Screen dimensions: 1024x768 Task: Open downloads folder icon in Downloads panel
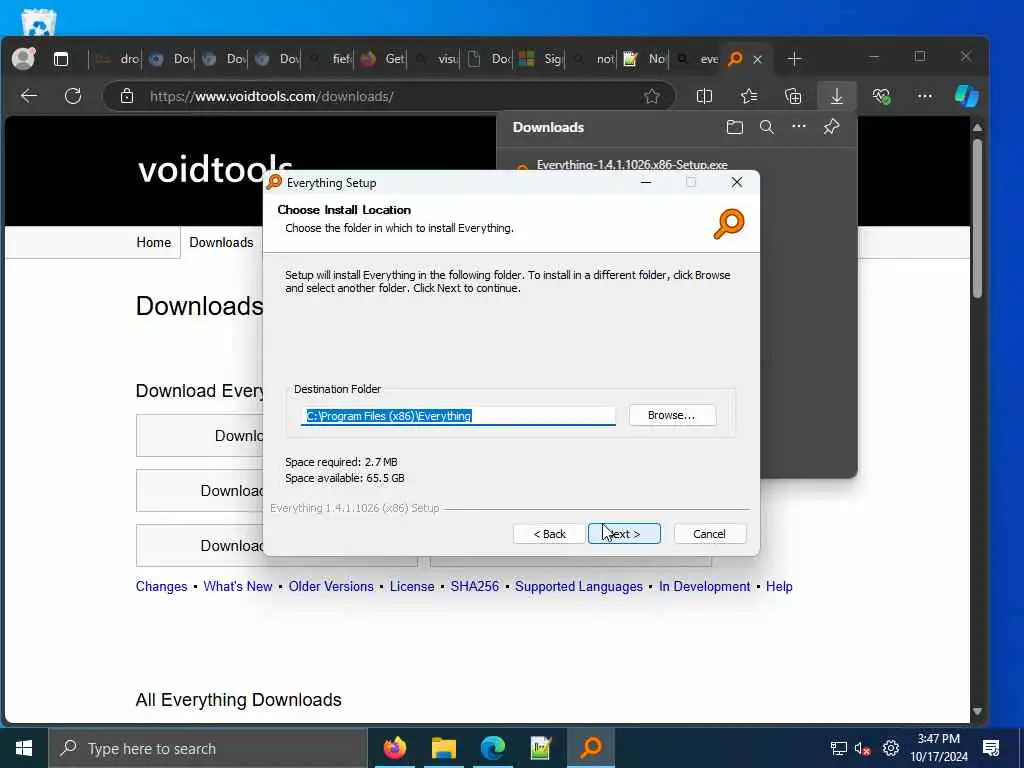[735, 127]
